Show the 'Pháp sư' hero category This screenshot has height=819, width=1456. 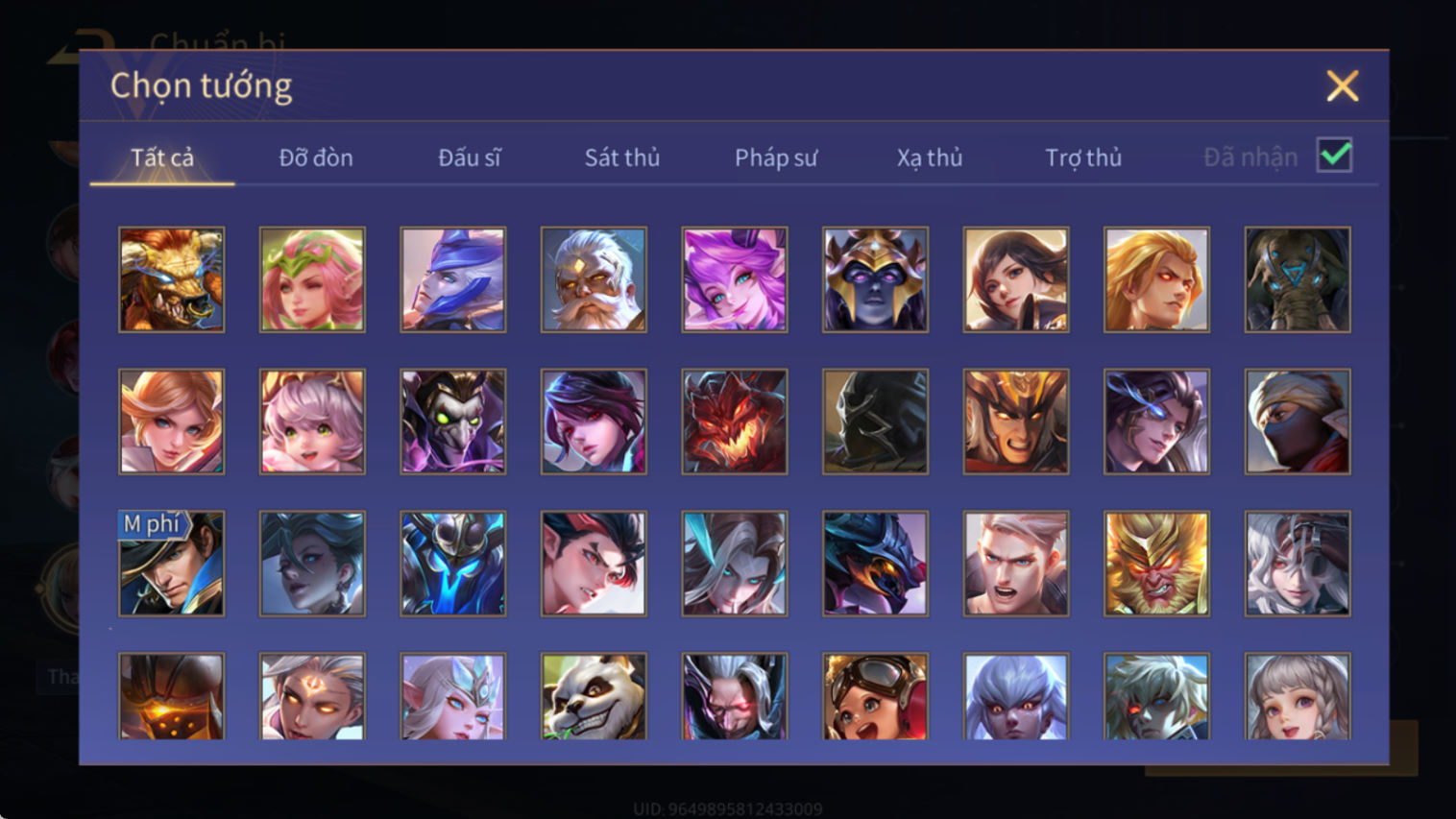click(776, 157)
